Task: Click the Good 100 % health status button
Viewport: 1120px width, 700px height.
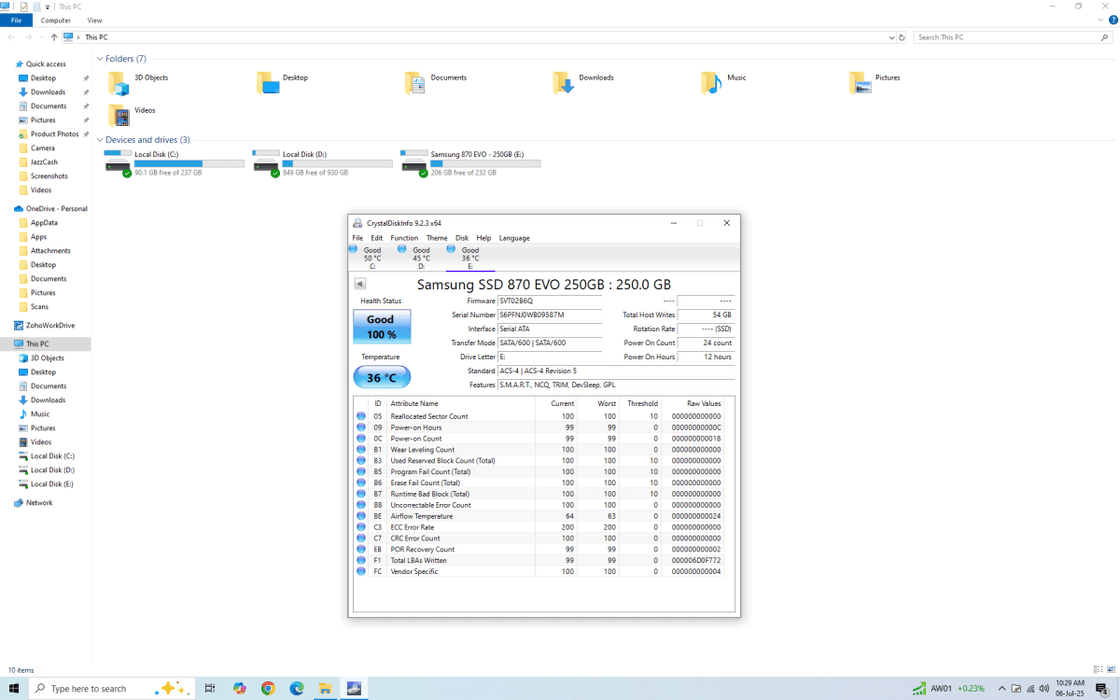Action: (x=381, y=327)
